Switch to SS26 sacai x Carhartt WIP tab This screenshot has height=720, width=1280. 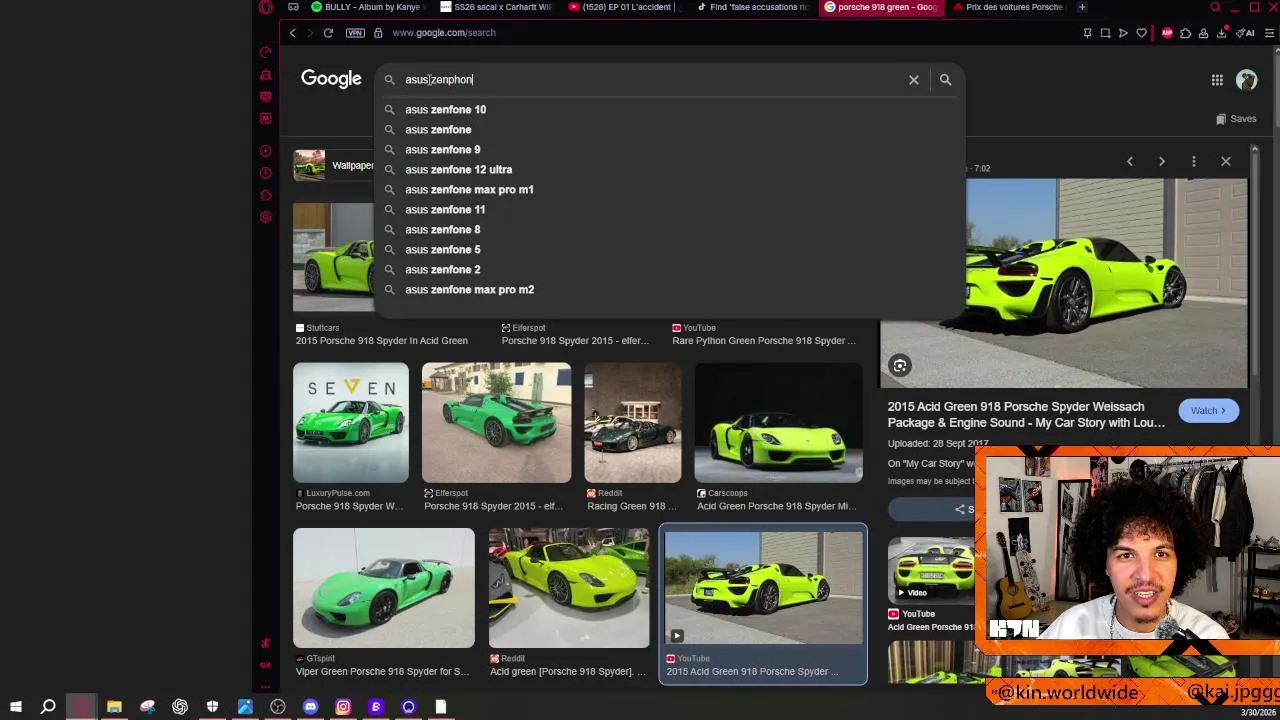tap(497, 7)
